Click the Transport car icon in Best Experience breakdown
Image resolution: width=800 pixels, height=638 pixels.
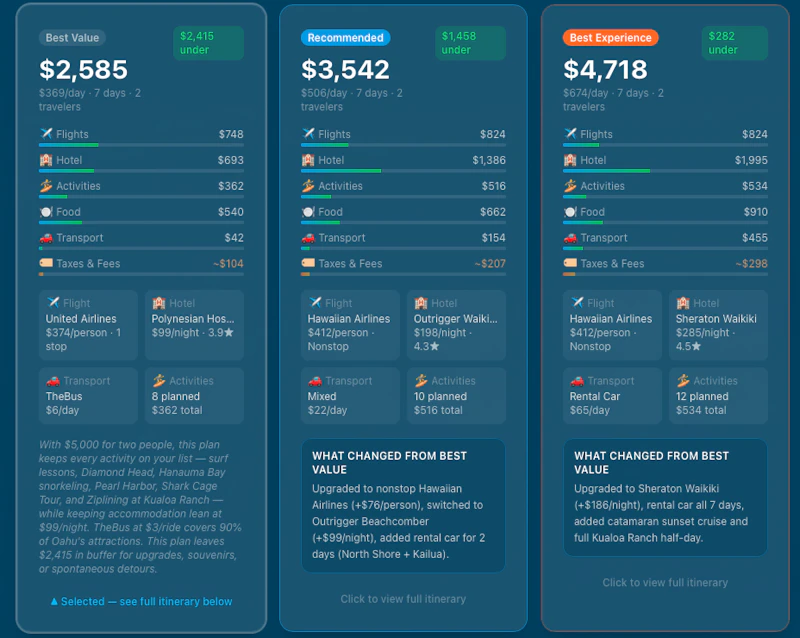click(570, 238)
